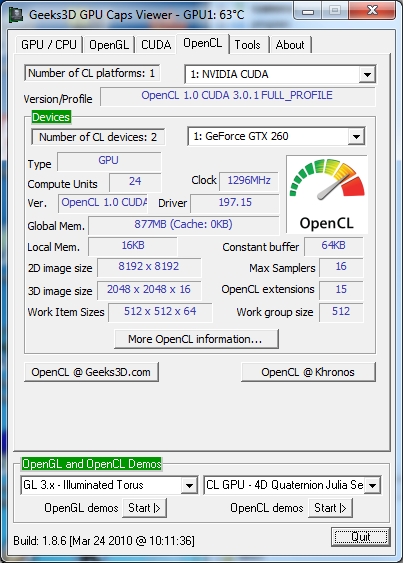
Task: Click the OpenGL and OpenCL Demos group label
Action: click(x=92, y=464)
